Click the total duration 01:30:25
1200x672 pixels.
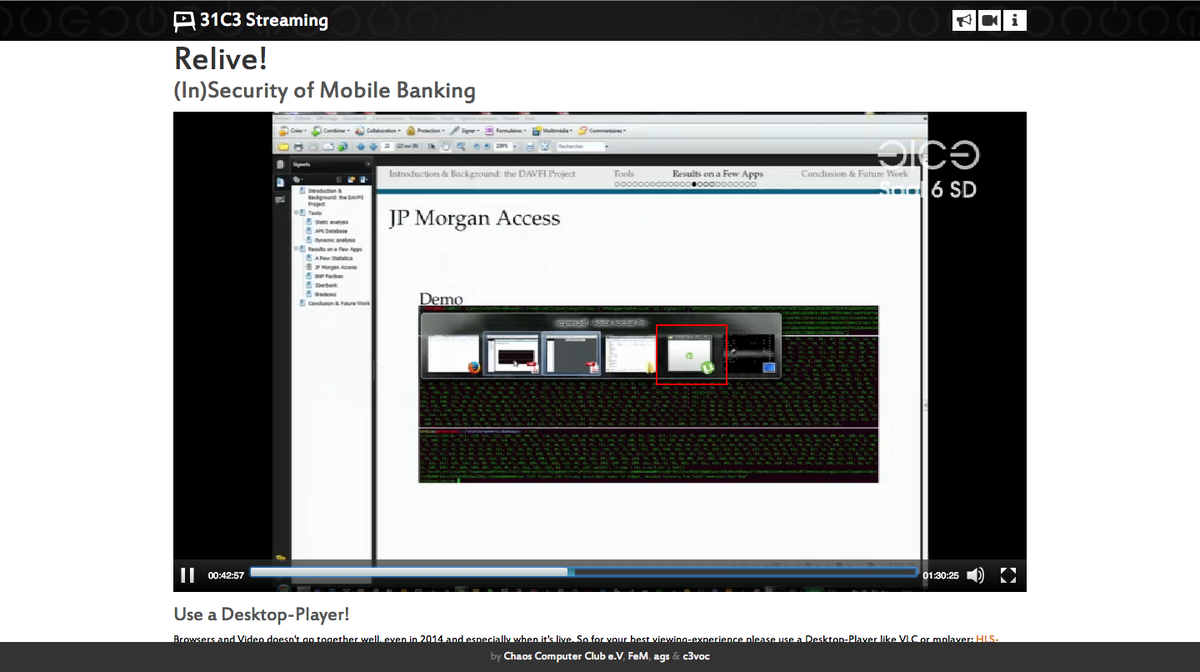(x=940, y=576)
